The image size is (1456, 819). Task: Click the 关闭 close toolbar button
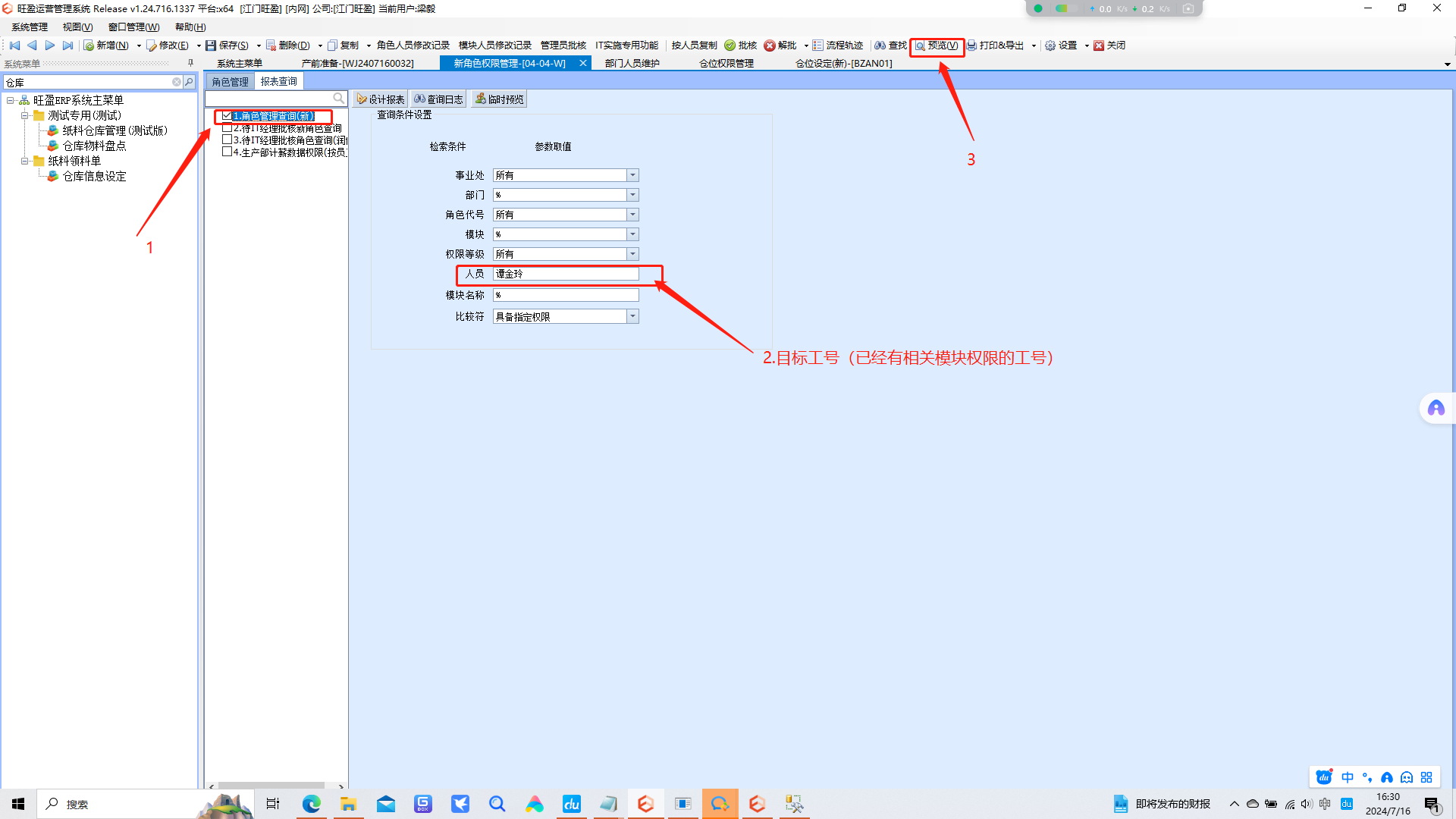coord(1109,45)
